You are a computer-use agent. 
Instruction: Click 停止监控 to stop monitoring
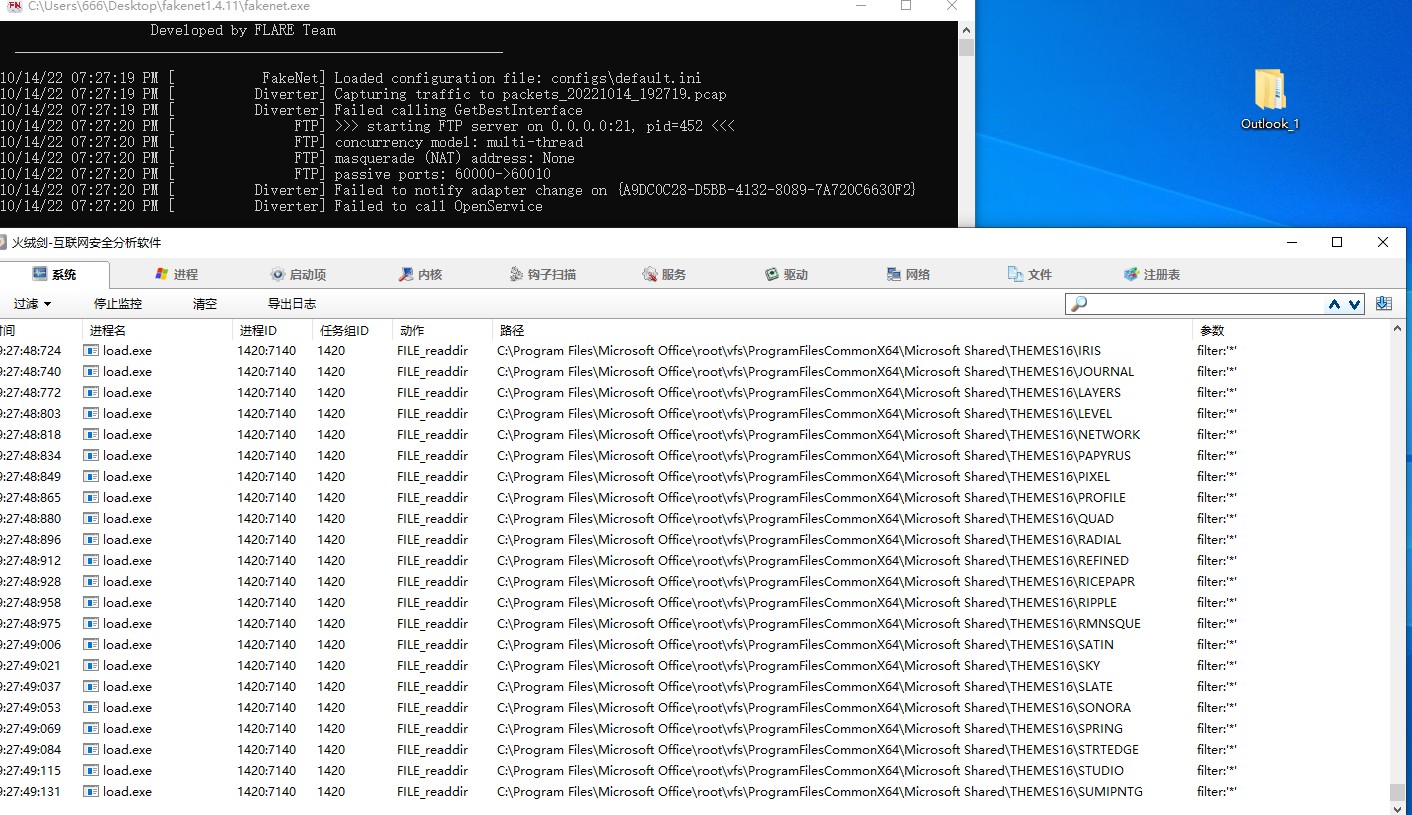[x=118, y=304]
